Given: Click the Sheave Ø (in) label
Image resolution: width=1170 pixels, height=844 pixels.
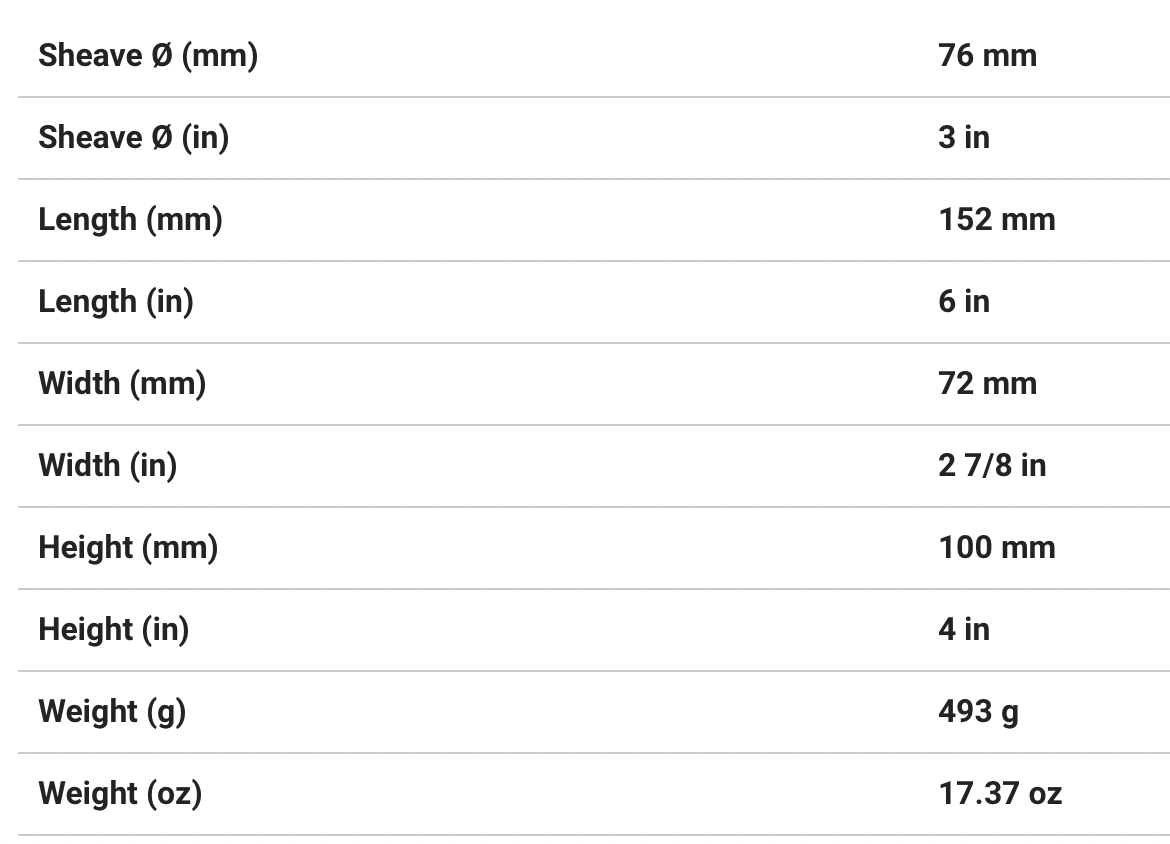Looking at the screenshot, I should (x=133, y=138).
